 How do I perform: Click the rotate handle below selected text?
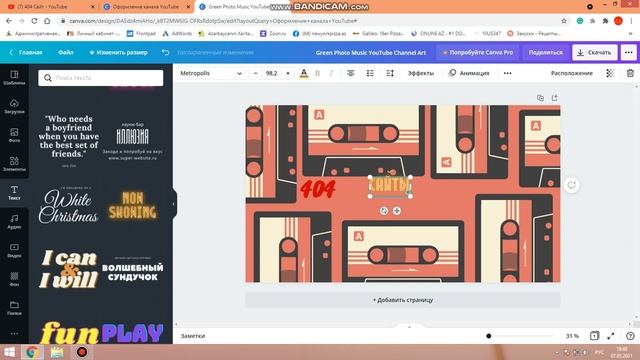point(384,211)
